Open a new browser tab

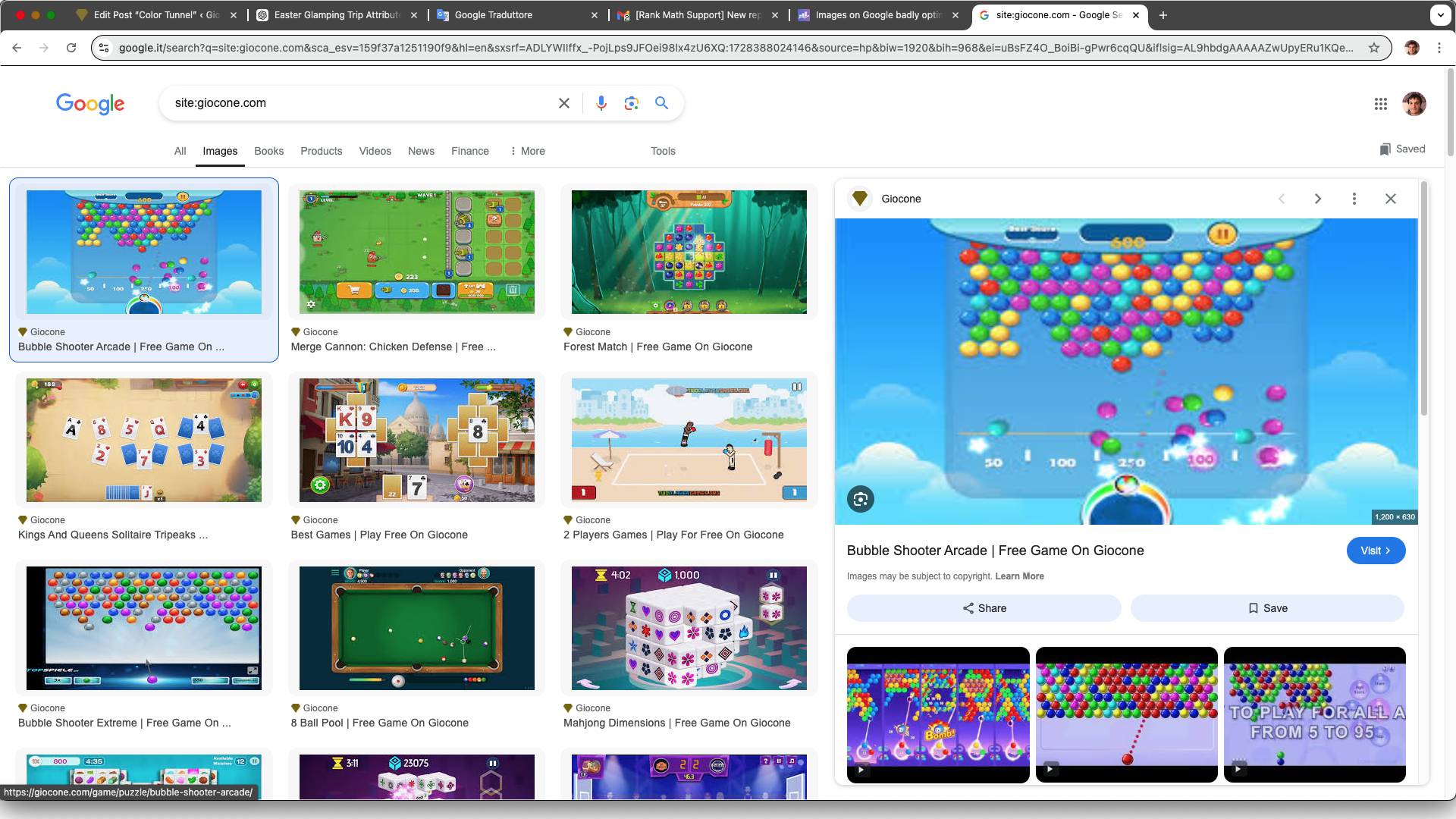coord(1163,15)
